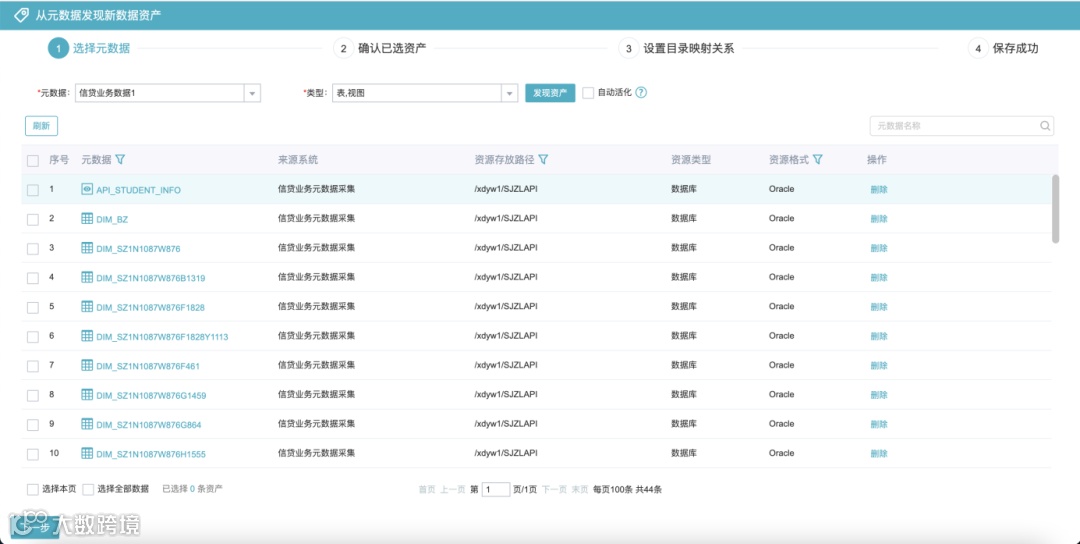Click the tag icon in the title bar

(21, 14)
